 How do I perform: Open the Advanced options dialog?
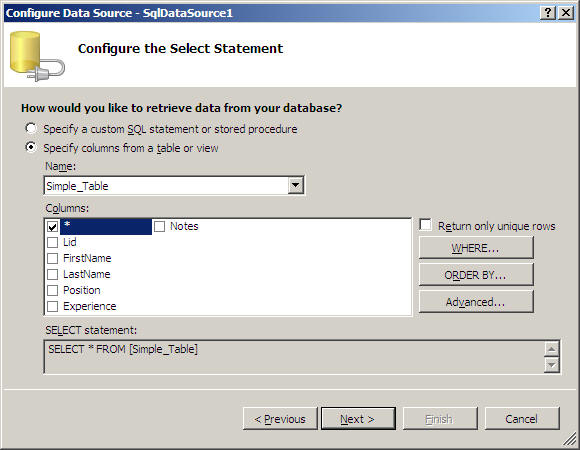pyautogui.click(x=476, y=302)
